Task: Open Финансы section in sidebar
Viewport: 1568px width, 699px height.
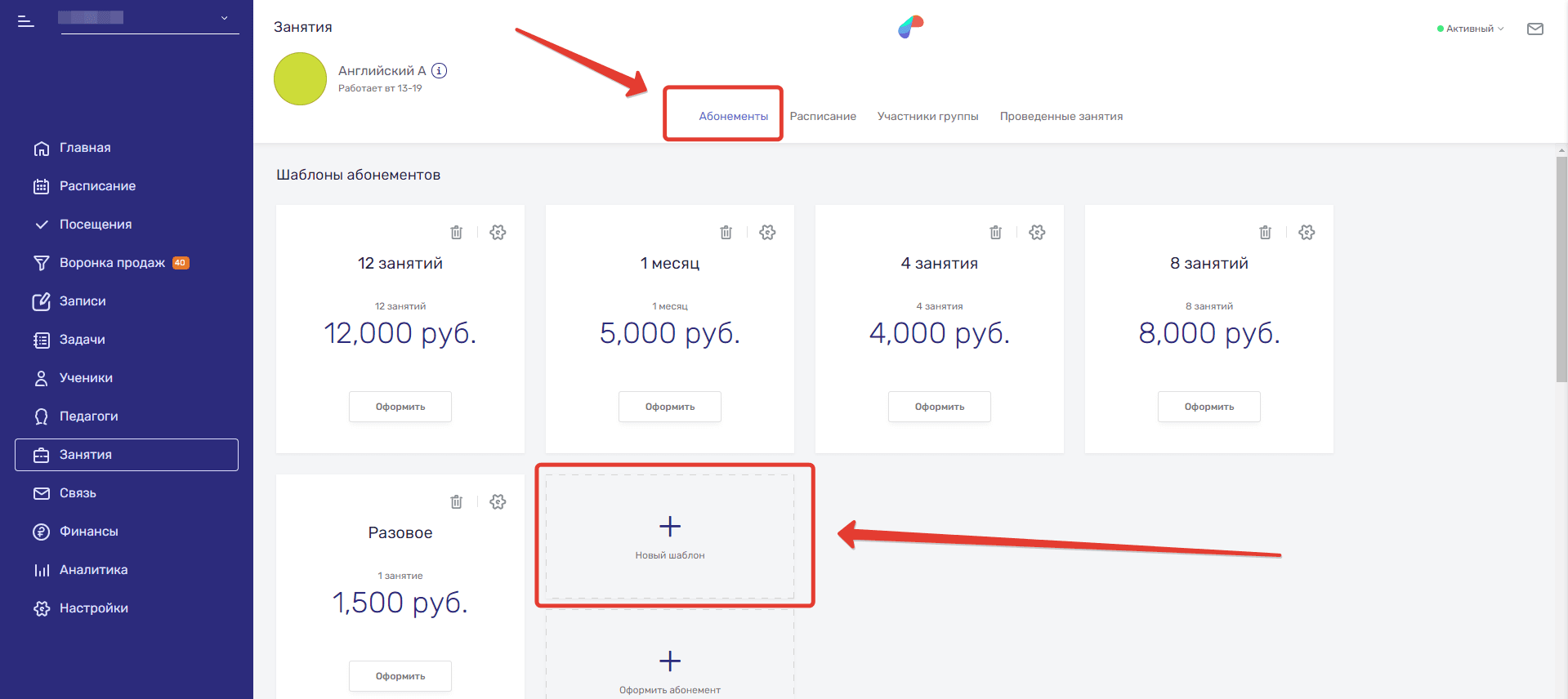Action: [88, 532]
